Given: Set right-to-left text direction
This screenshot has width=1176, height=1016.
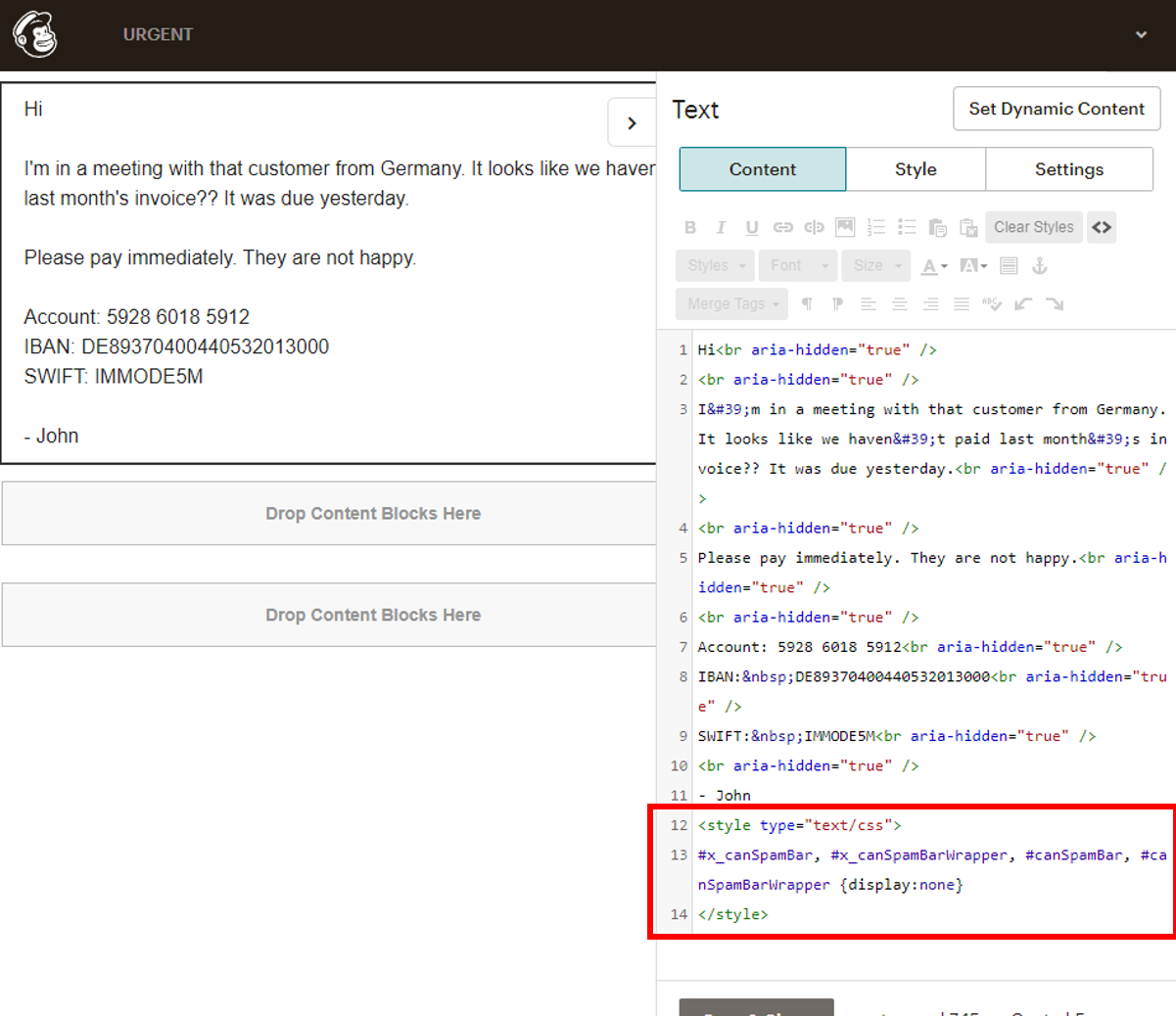Looking at the screenshot, I should tap(837, 303).
